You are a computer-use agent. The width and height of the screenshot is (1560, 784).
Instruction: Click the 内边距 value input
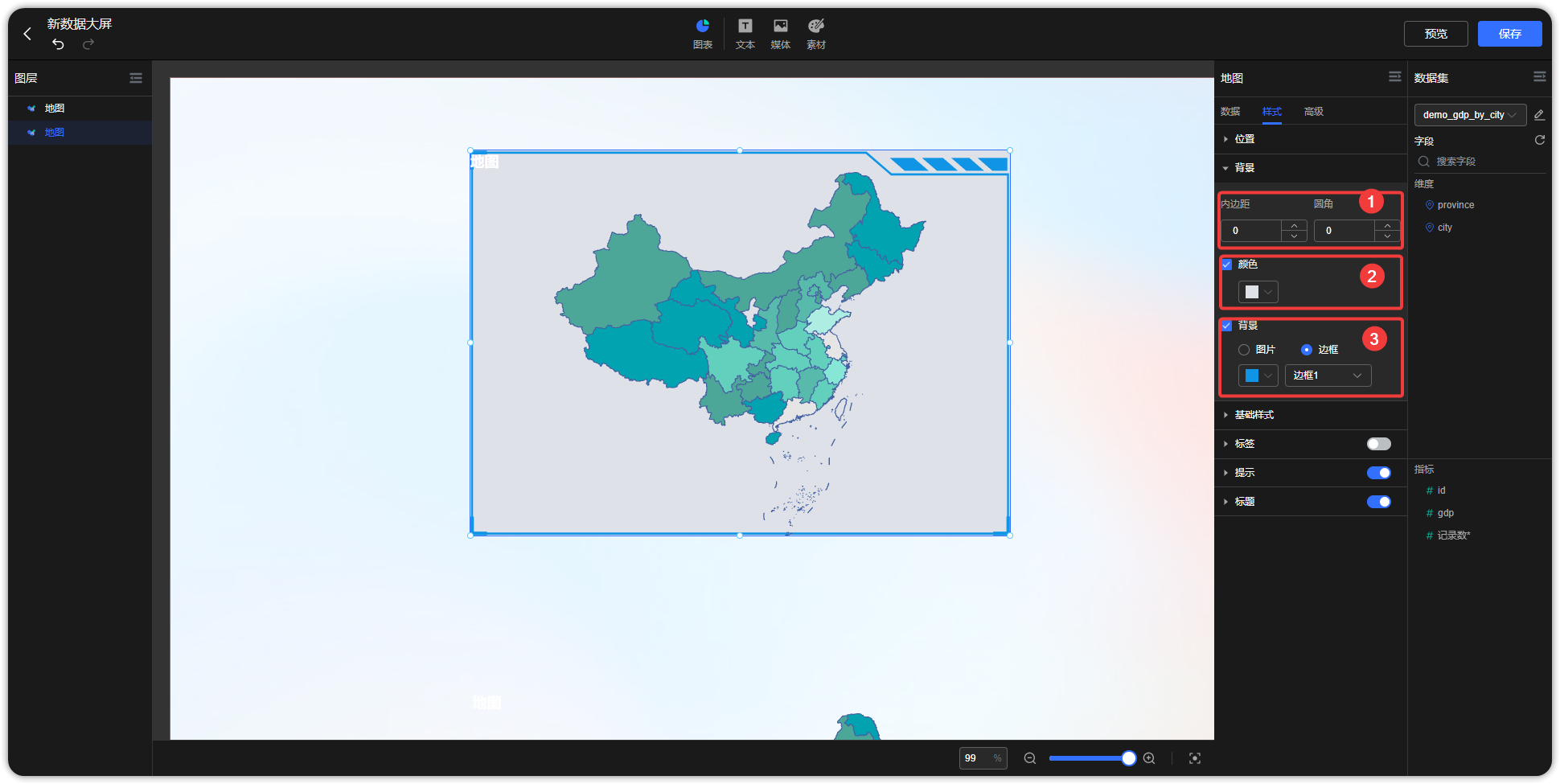coord(1252,231)
